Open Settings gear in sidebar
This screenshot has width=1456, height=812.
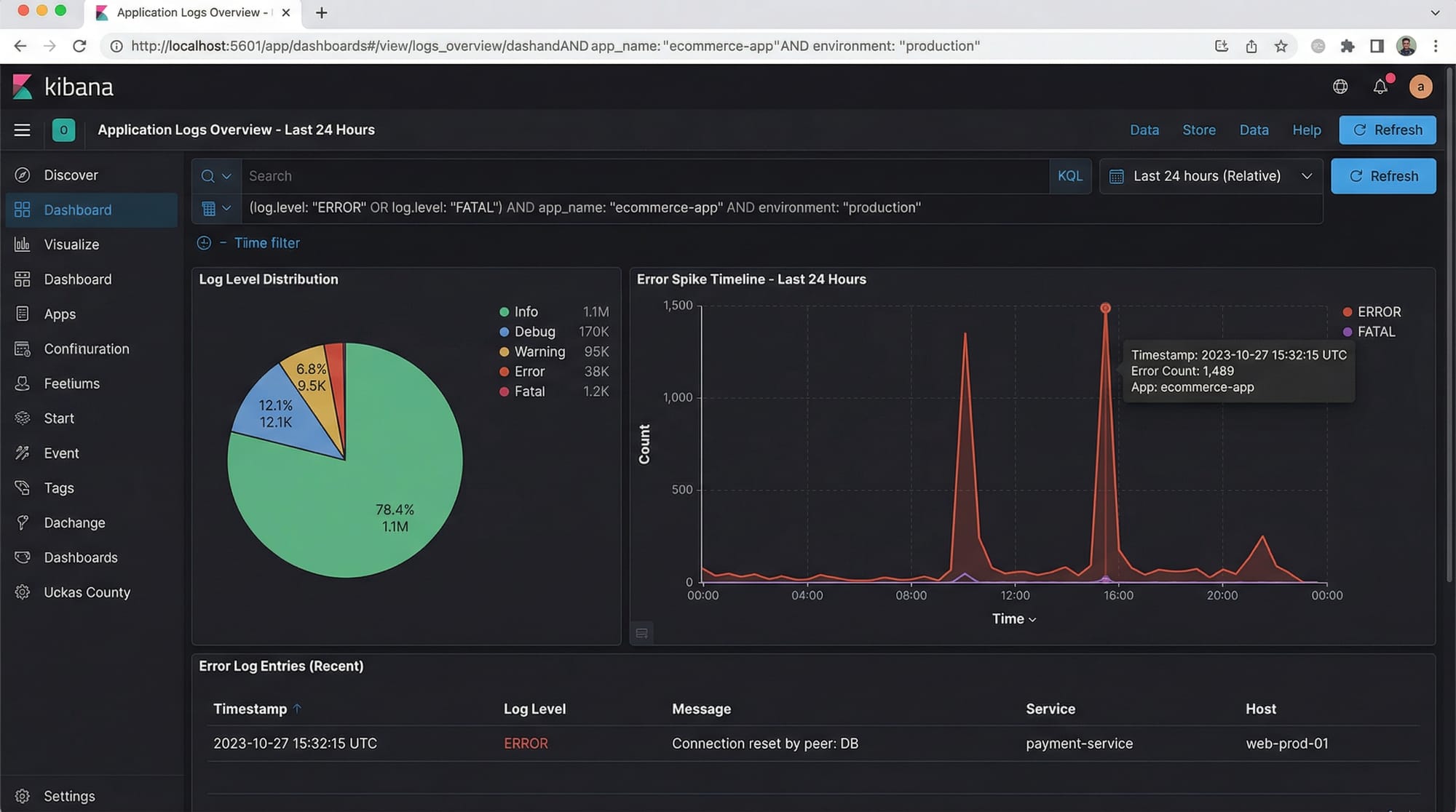tap(23, 796)
